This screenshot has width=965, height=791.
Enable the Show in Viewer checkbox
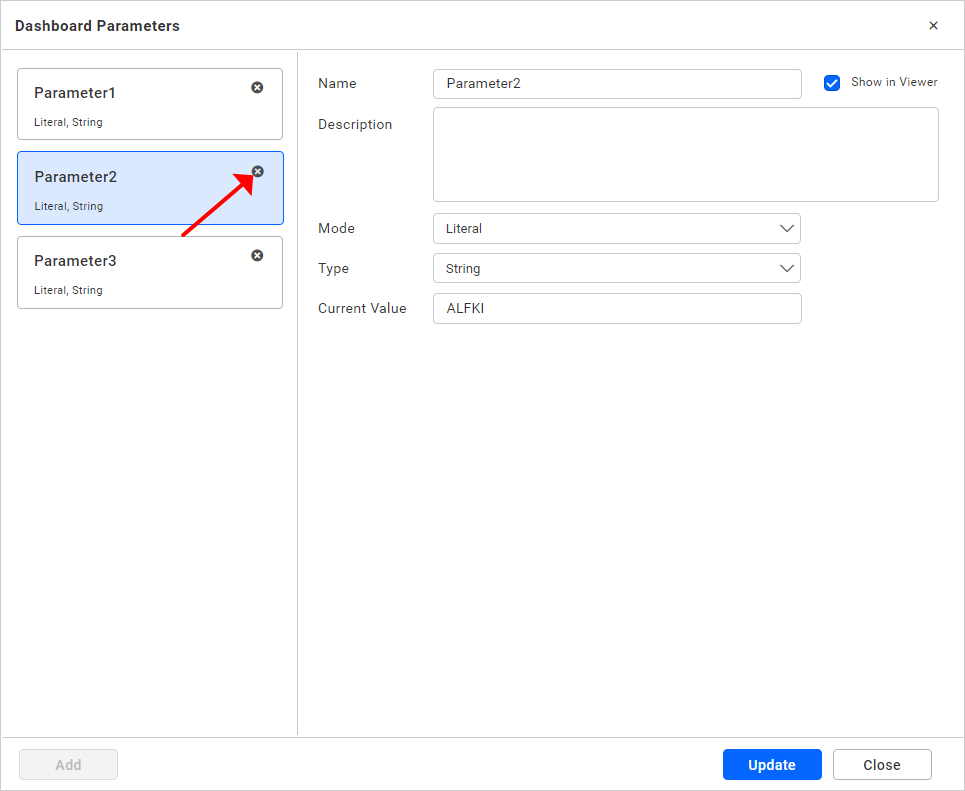832,83
